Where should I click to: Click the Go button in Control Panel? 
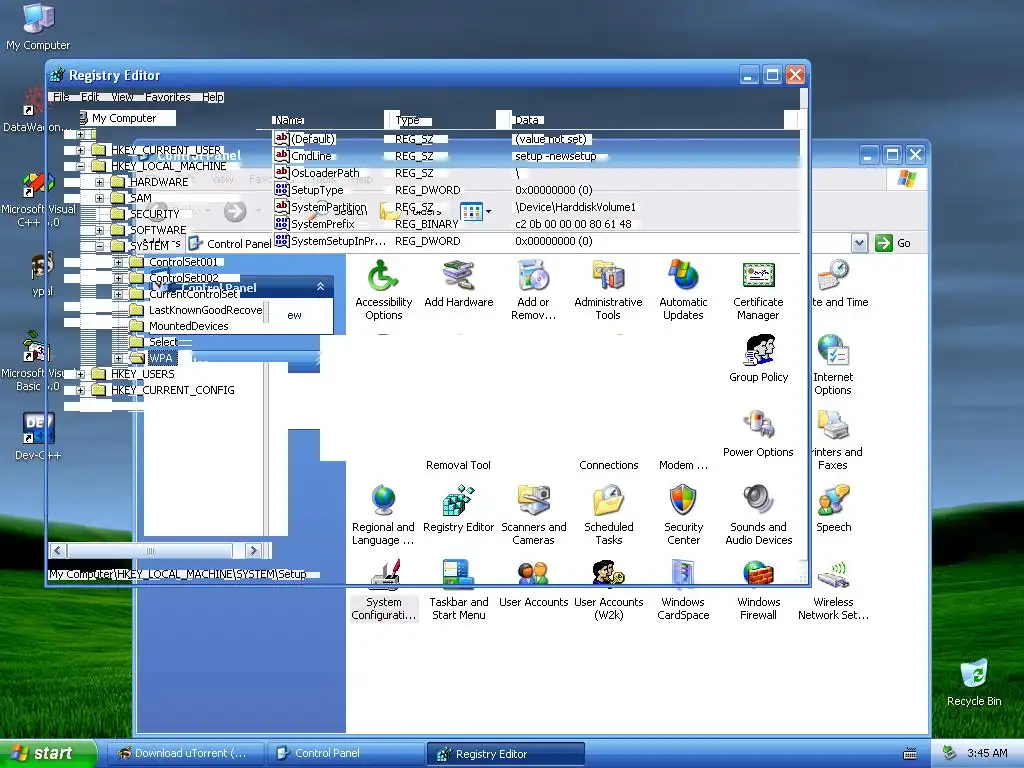(894, 243)
